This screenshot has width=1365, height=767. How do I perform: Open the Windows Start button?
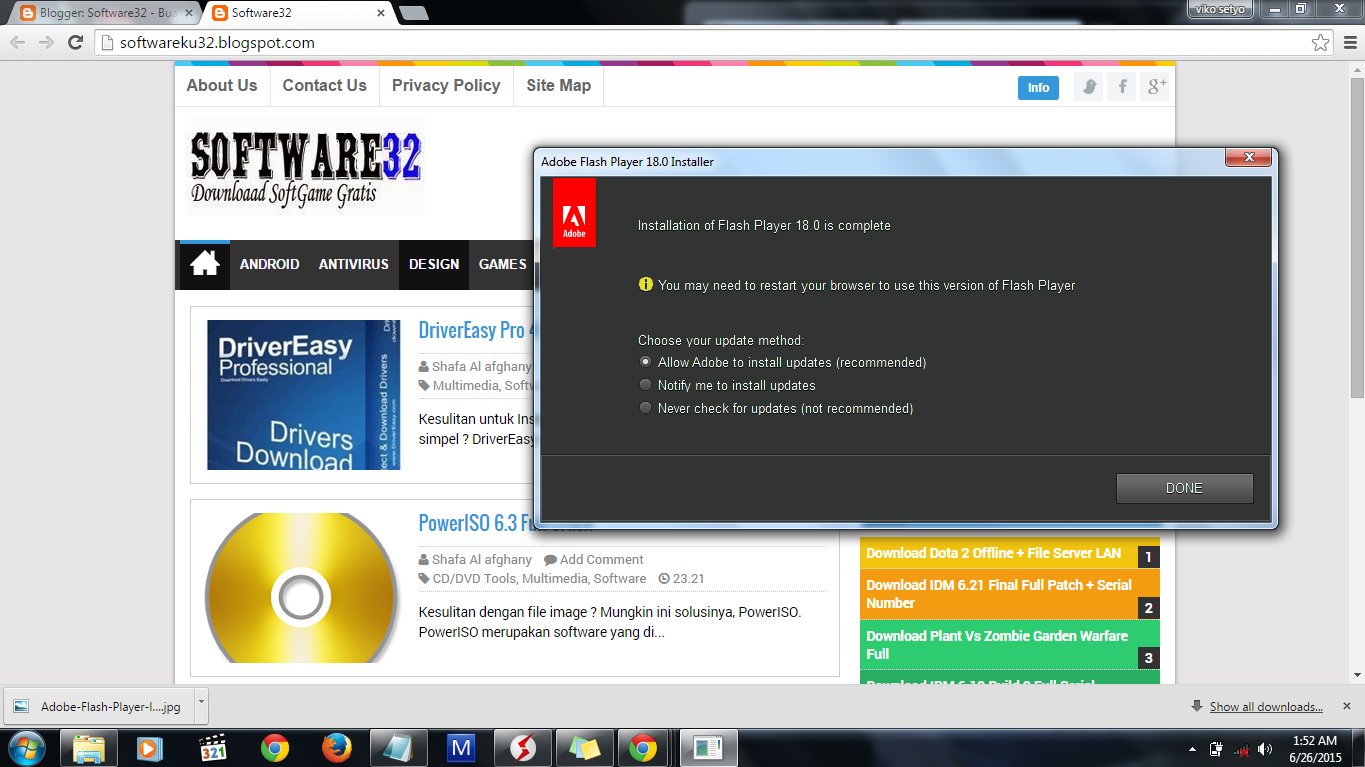click(x=26, y=748)
